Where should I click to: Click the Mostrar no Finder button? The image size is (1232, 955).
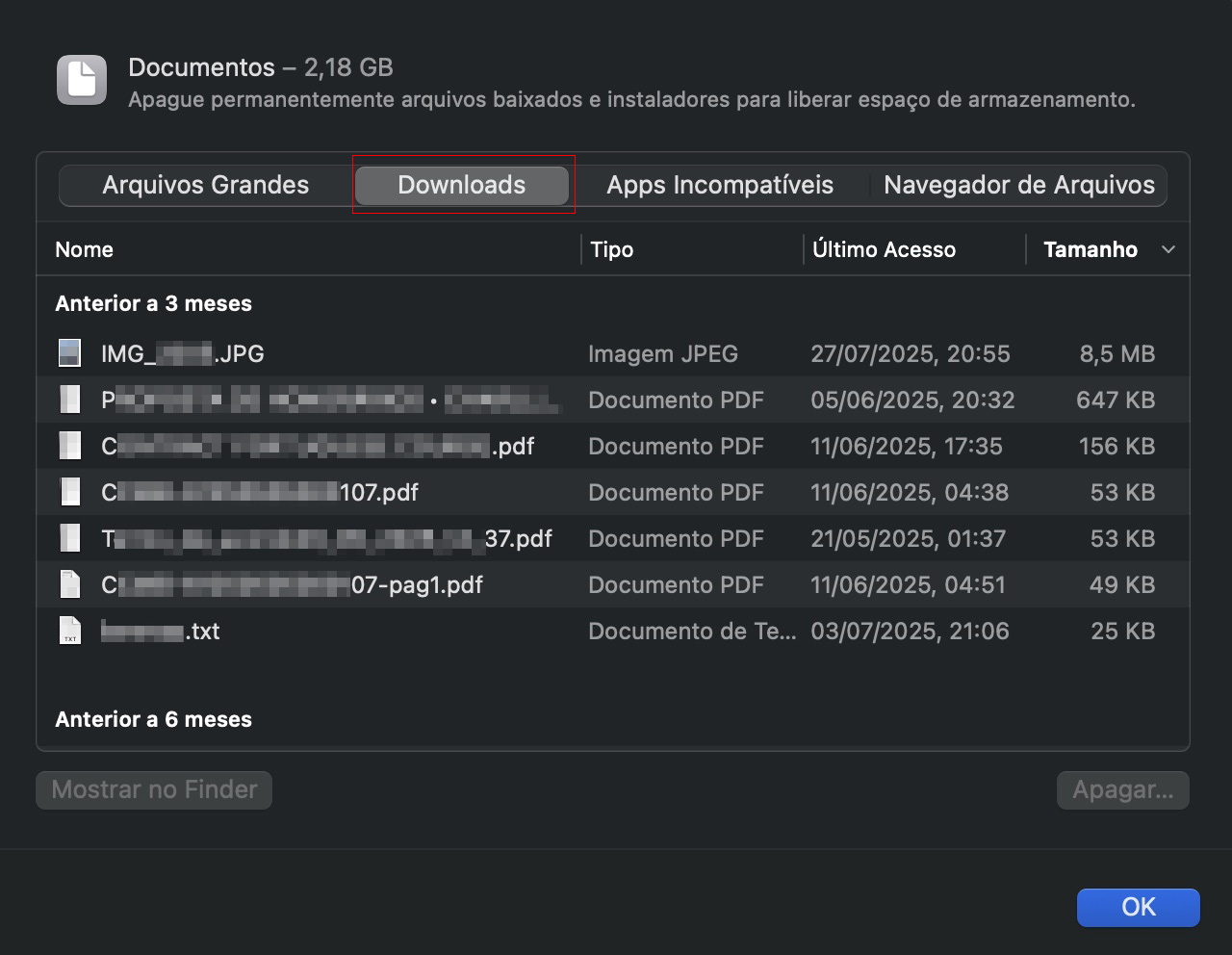[153, 789]
